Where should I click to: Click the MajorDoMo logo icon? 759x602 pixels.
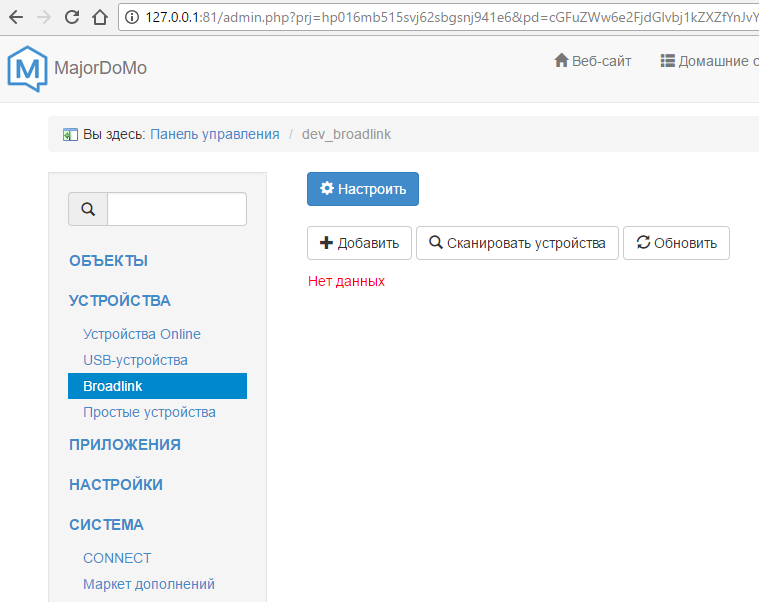point(28,69)
